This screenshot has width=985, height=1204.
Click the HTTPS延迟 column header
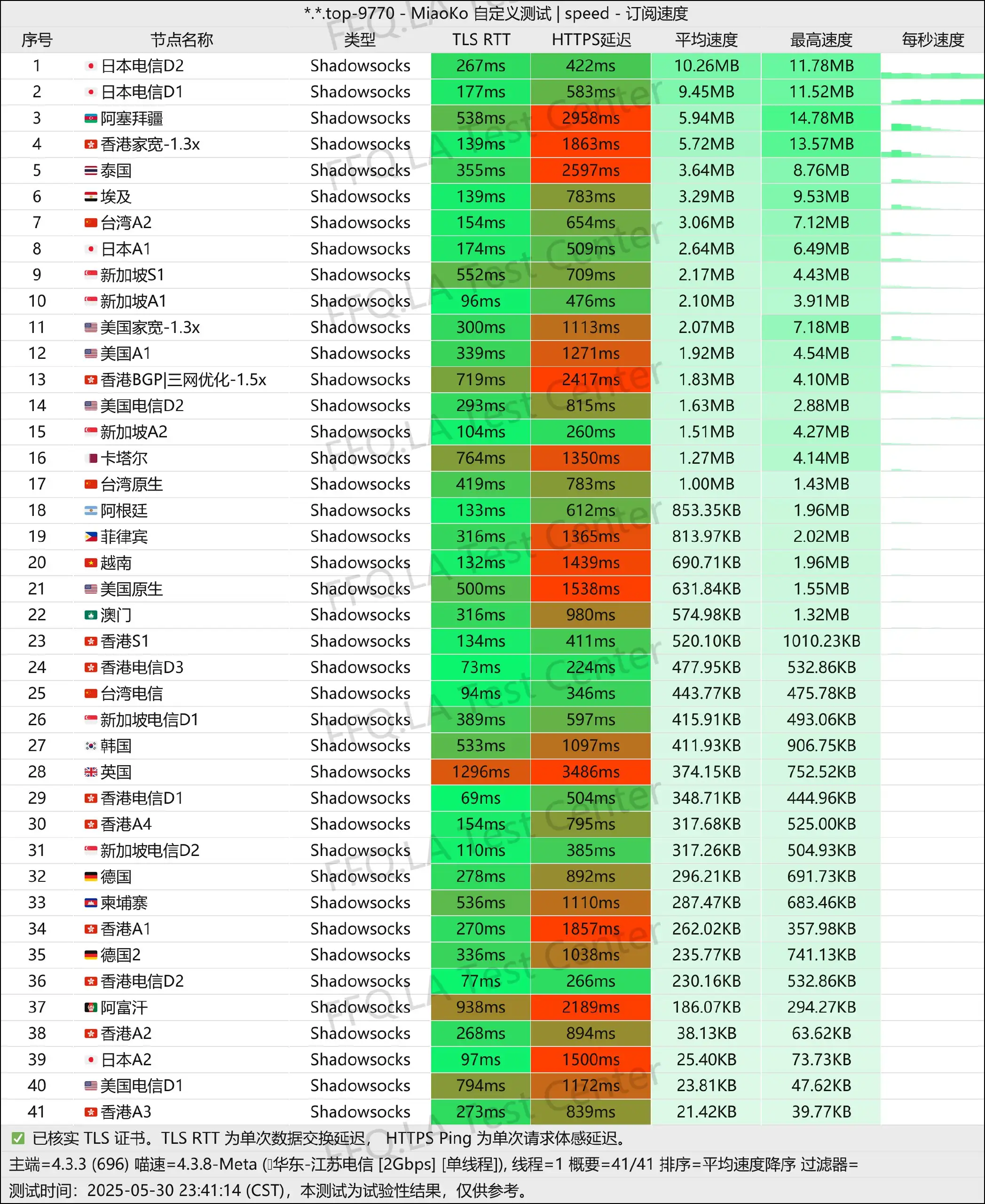(x=591, y=40)
